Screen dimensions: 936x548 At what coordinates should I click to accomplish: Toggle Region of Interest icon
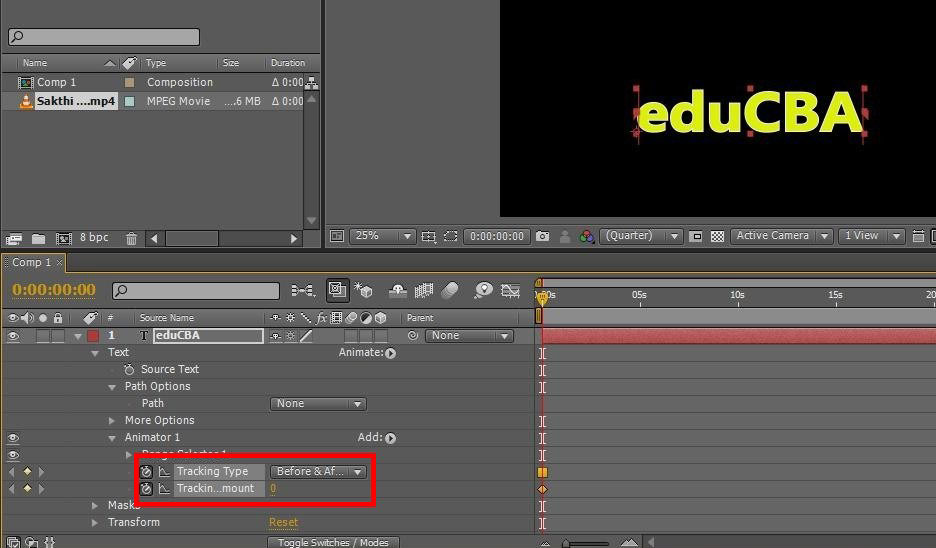695,236
